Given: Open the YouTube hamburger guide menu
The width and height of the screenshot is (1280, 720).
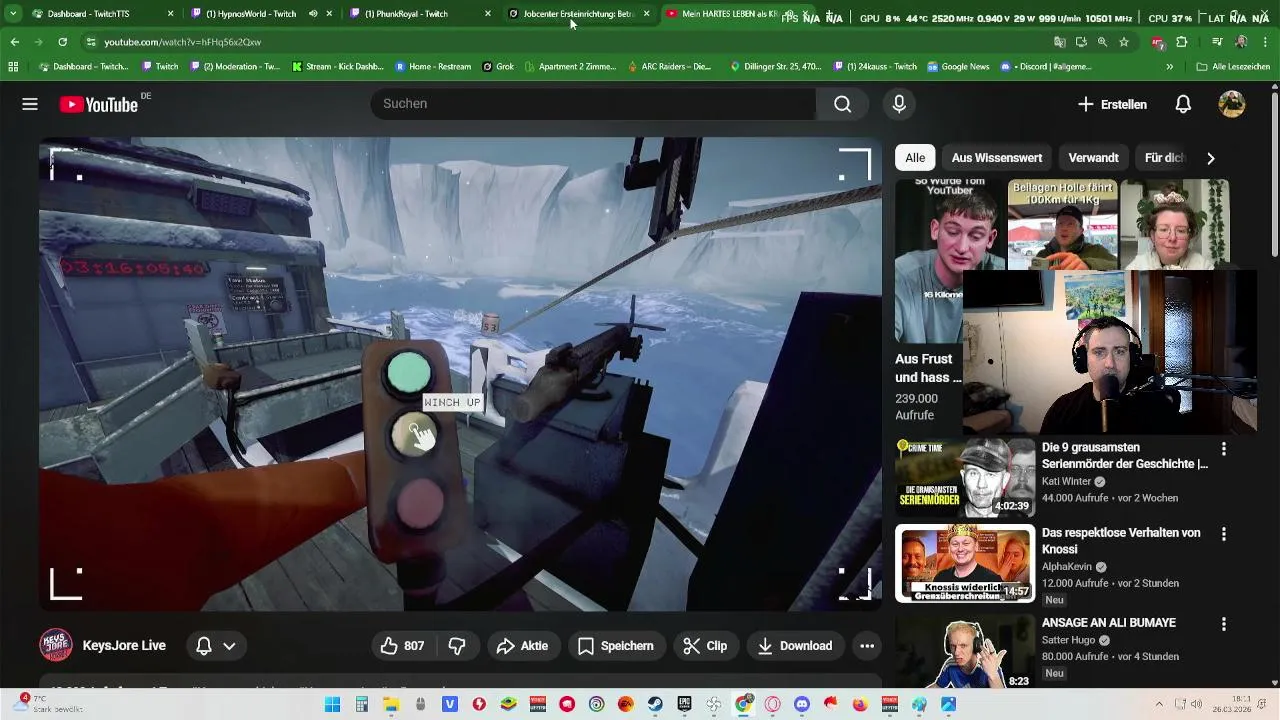Looking at the screenshot, I should (30, 104).
